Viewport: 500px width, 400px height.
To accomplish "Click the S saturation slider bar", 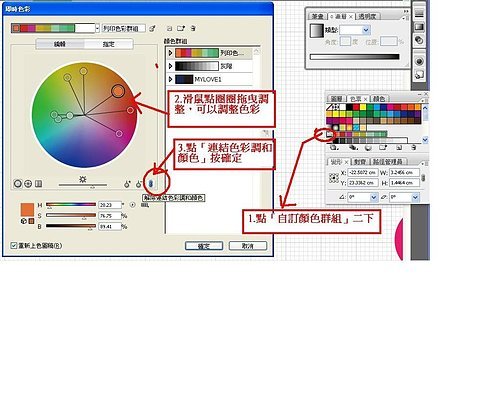I will (71, 215).
